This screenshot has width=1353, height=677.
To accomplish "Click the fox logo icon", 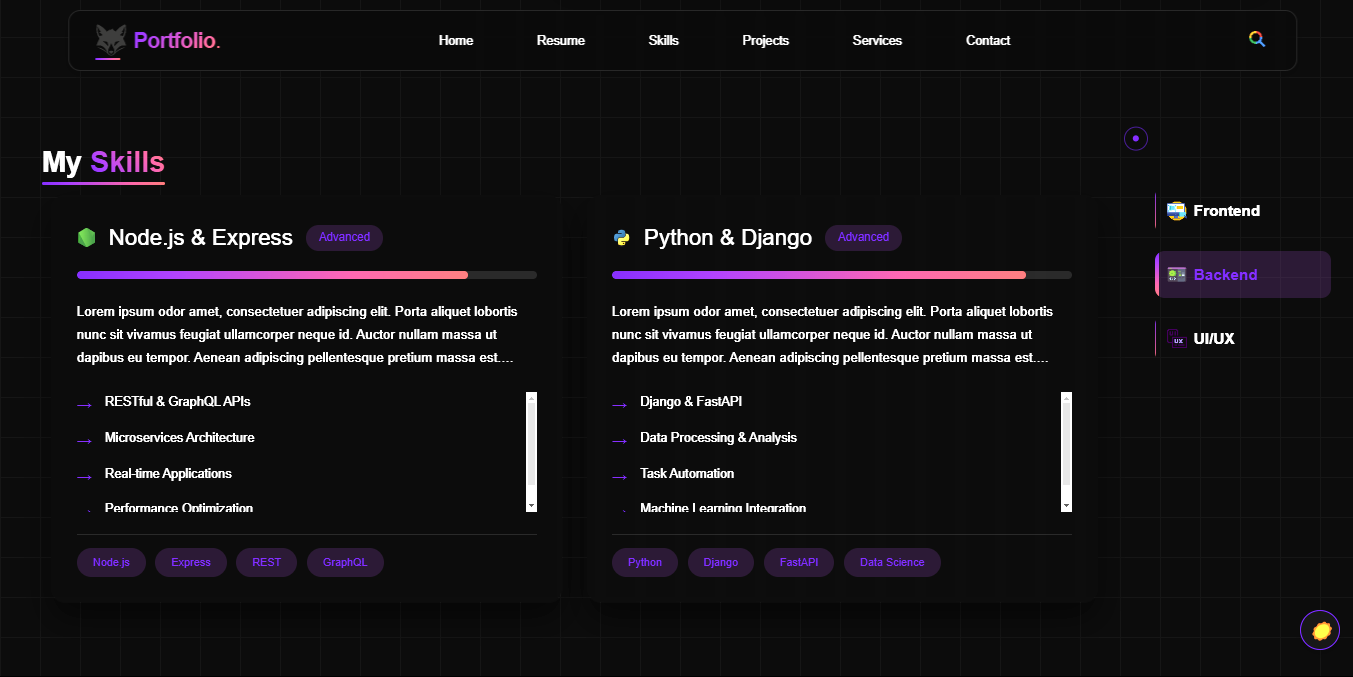I will [110, 40].
